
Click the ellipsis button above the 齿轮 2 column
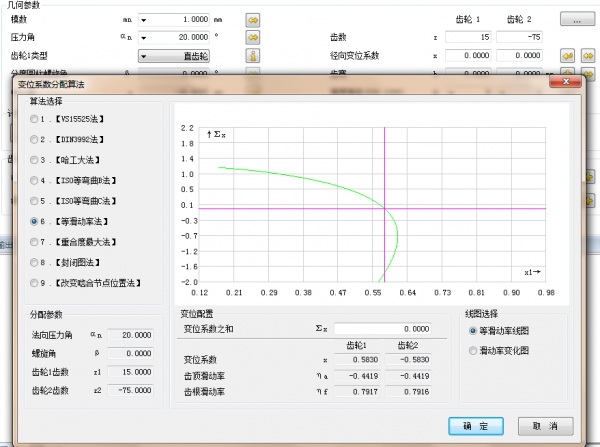(577, 19)
